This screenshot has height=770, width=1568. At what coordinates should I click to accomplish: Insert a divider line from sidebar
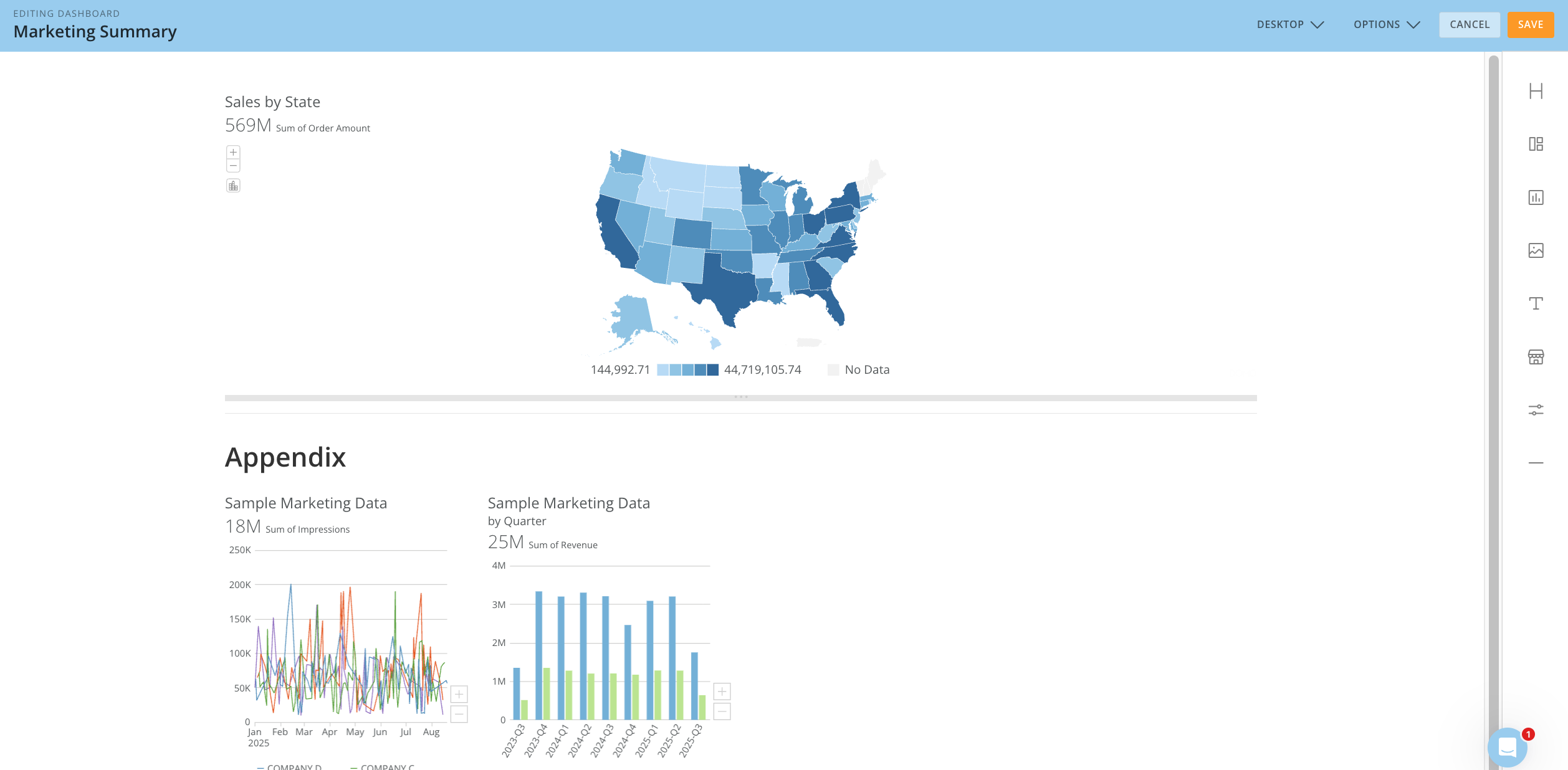click(x=1536, y=463)
